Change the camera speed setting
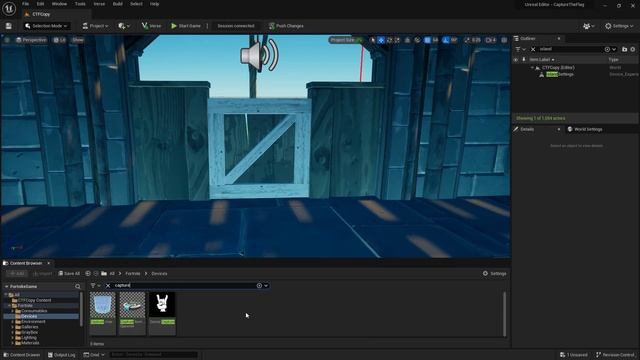The height and width of the screenshot is (360, 640). [x=491, y=40]
